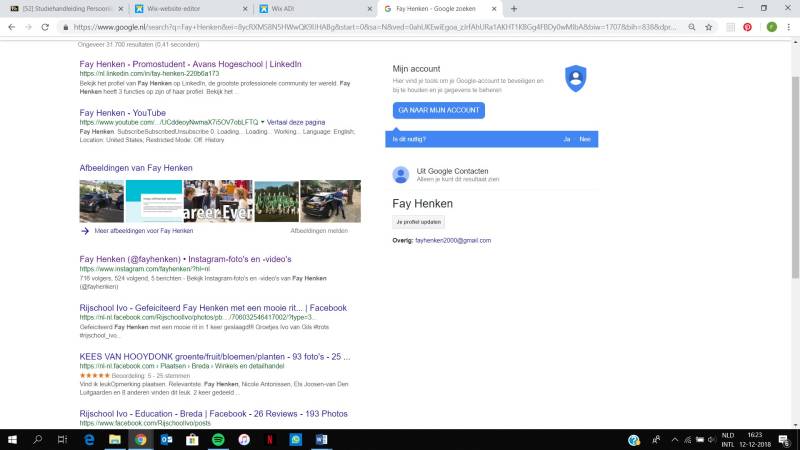The width and height of the screenshot is (800, 450).
Task: Open the Pinterest extension icon
Action: pyautogui.click(x=747, y=27)
